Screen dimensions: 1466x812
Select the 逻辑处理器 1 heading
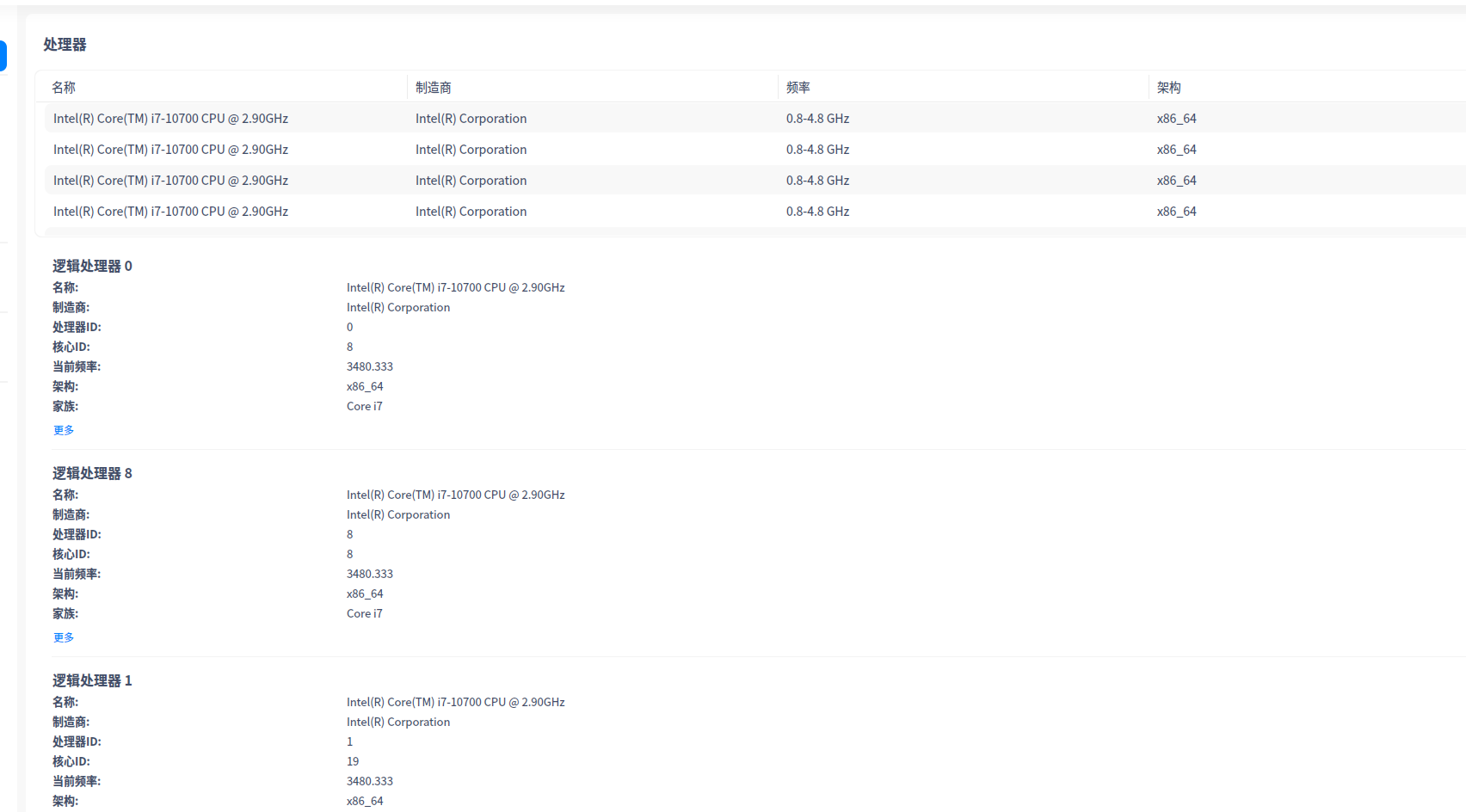(92, 680)
